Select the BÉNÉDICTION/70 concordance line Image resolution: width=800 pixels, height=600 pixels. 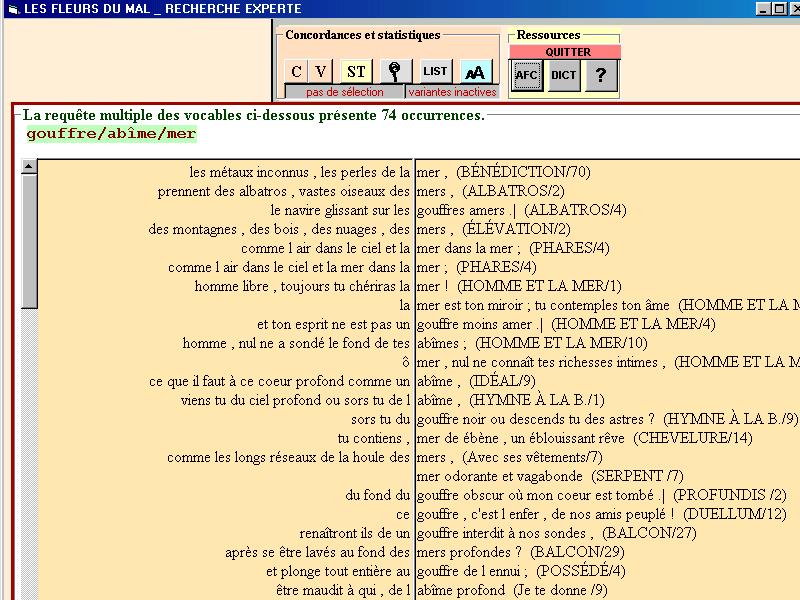pyautogui.click(x=504, y=172)
